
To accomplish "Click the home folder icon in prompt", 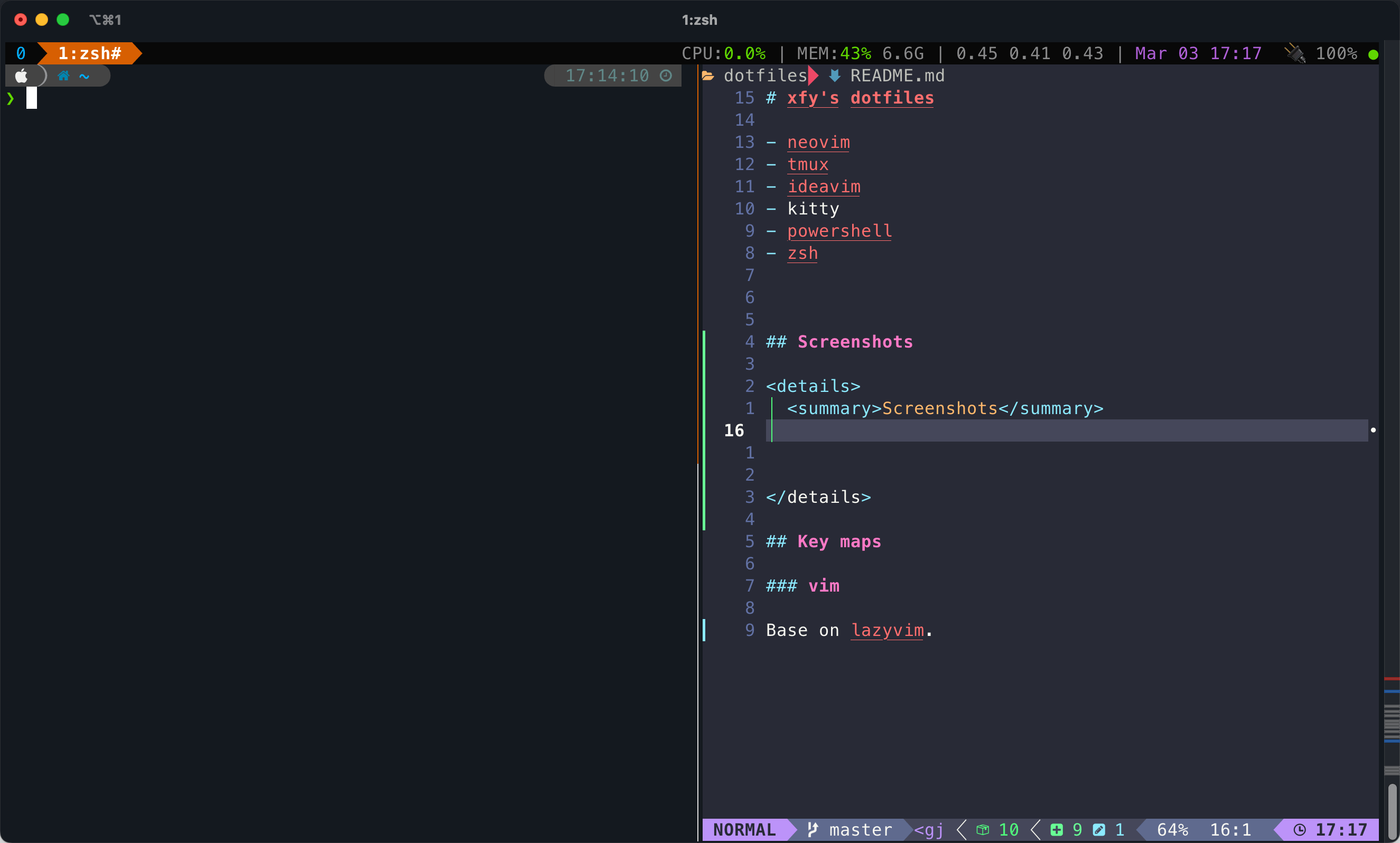I will (x=63, y=76).
